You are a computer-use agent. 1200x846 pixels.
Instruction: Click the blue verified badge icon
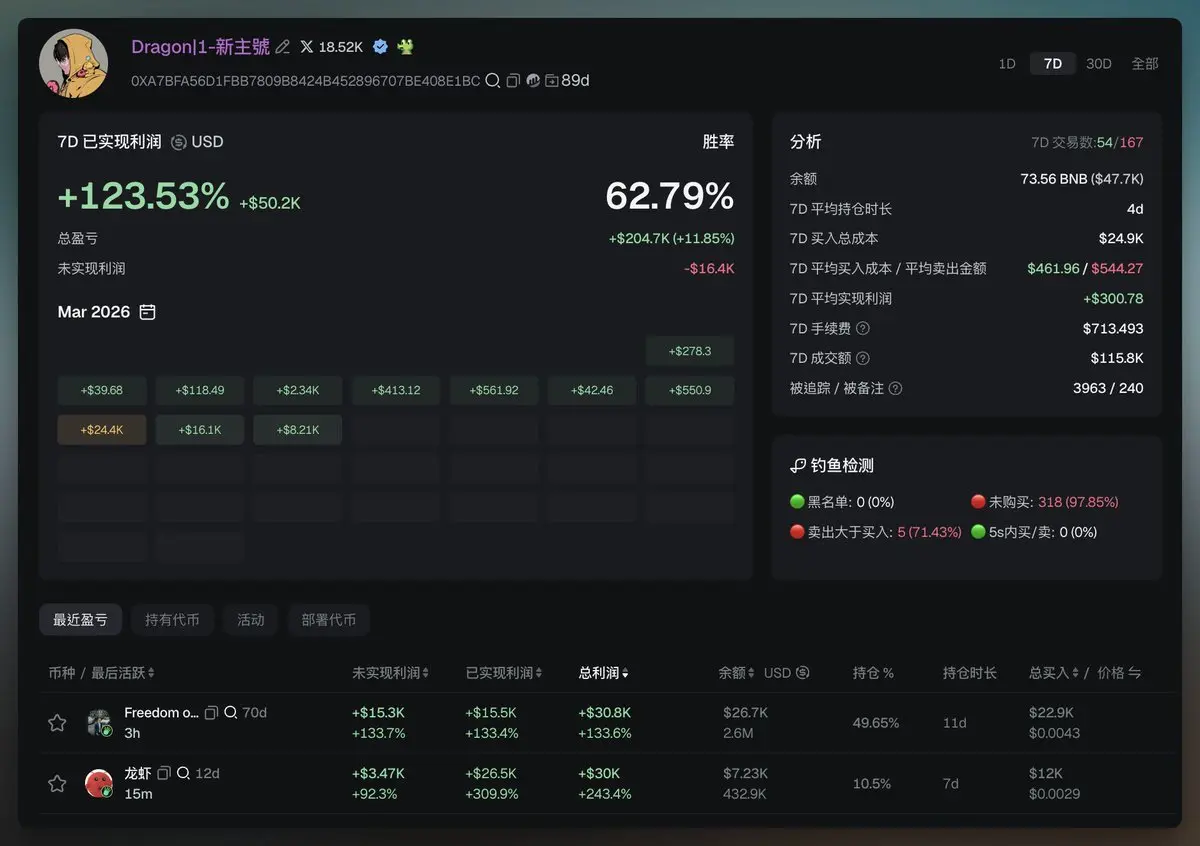point(380,47)
